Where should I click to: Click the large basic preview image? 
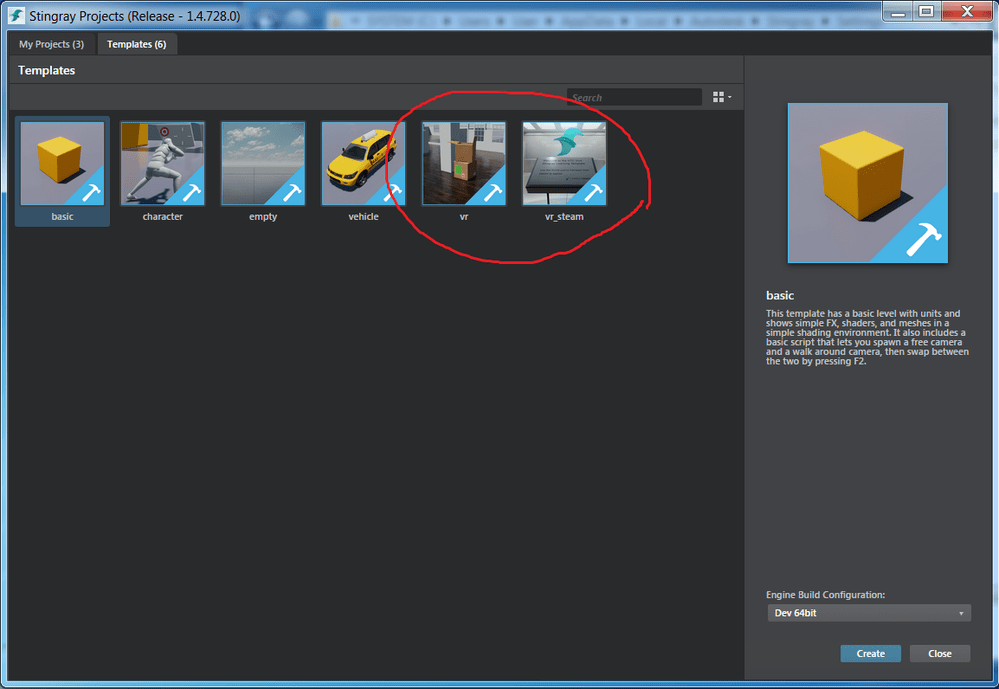[x=868, y=183]
